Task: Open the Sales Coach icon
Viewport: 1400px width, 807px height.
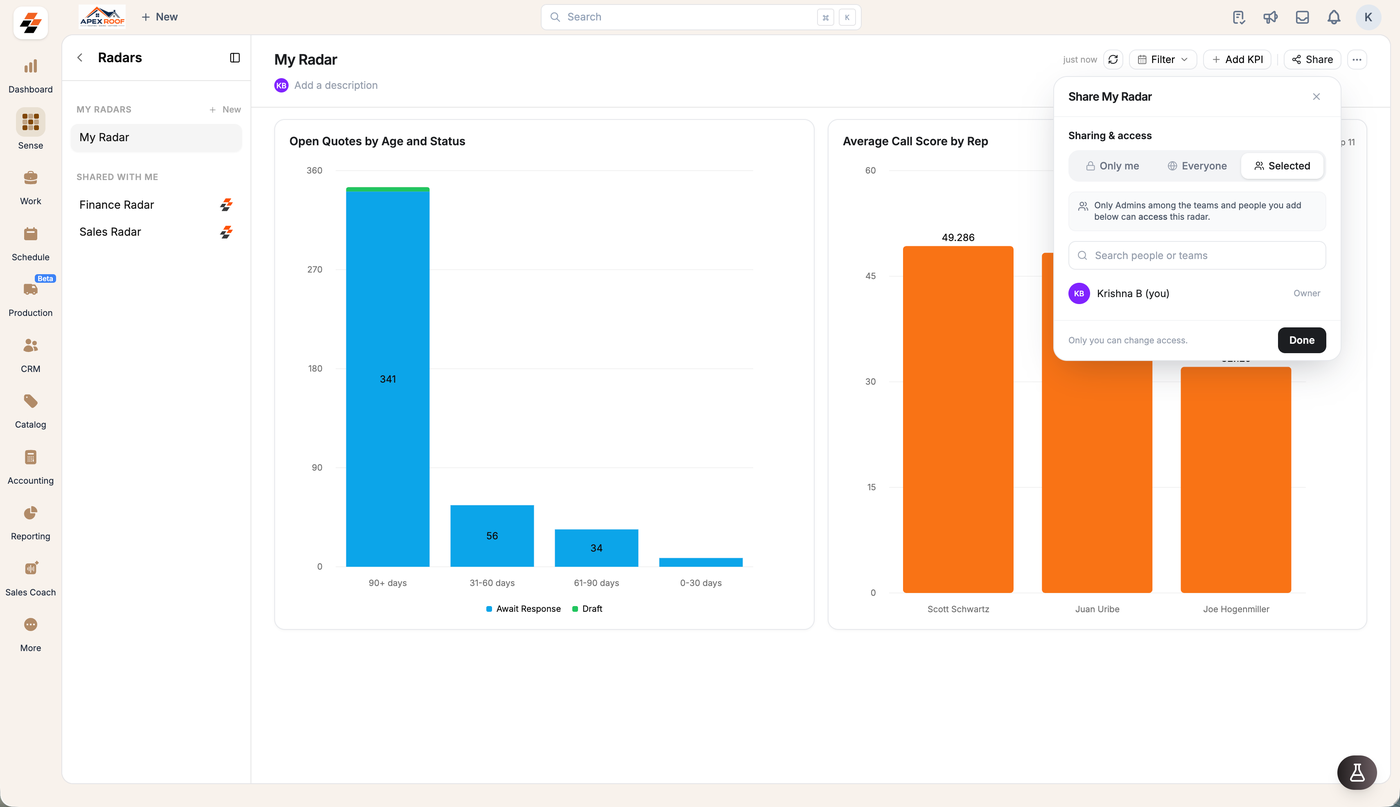Action: tap(30, 568)
